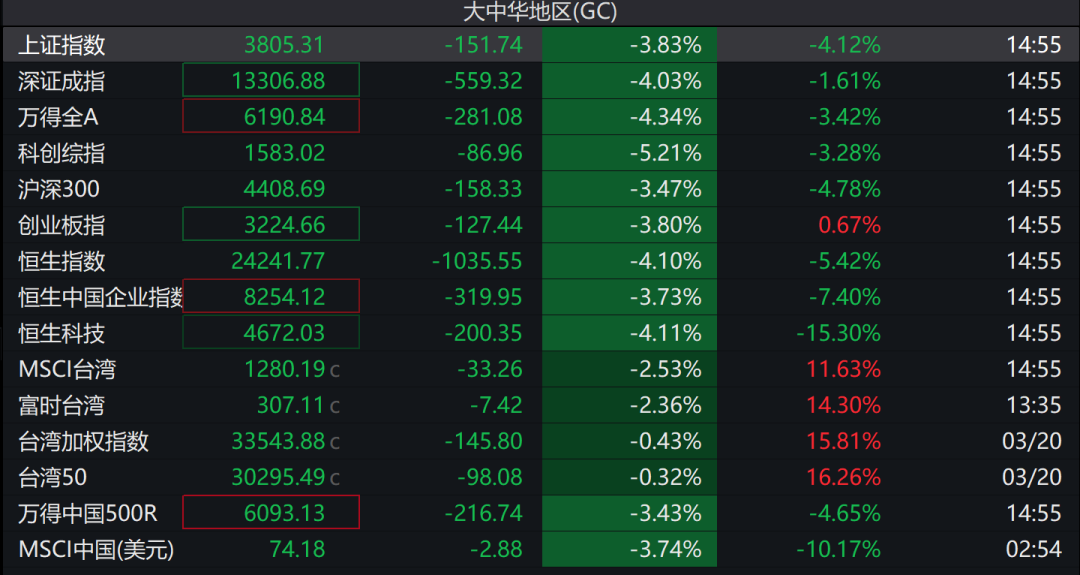The image size is (1080, 575).
Task: Click the 科创综指 -5.21% change cell
Action: [630, 153]
